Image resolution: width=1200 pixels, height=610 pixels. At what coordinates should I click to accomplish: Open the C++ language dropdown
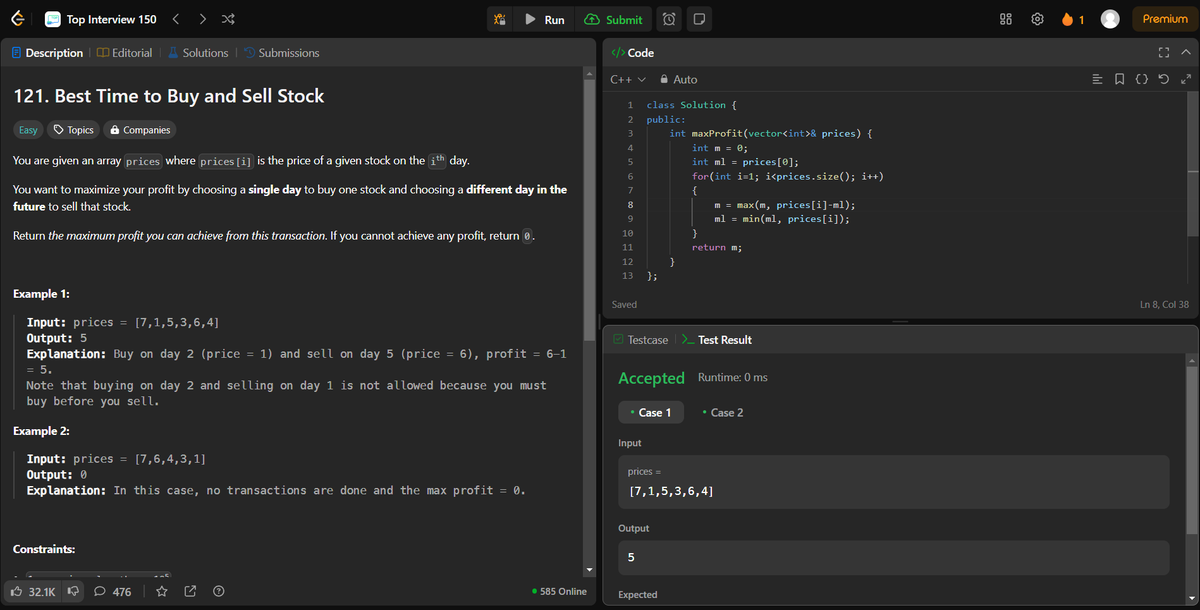628,79
